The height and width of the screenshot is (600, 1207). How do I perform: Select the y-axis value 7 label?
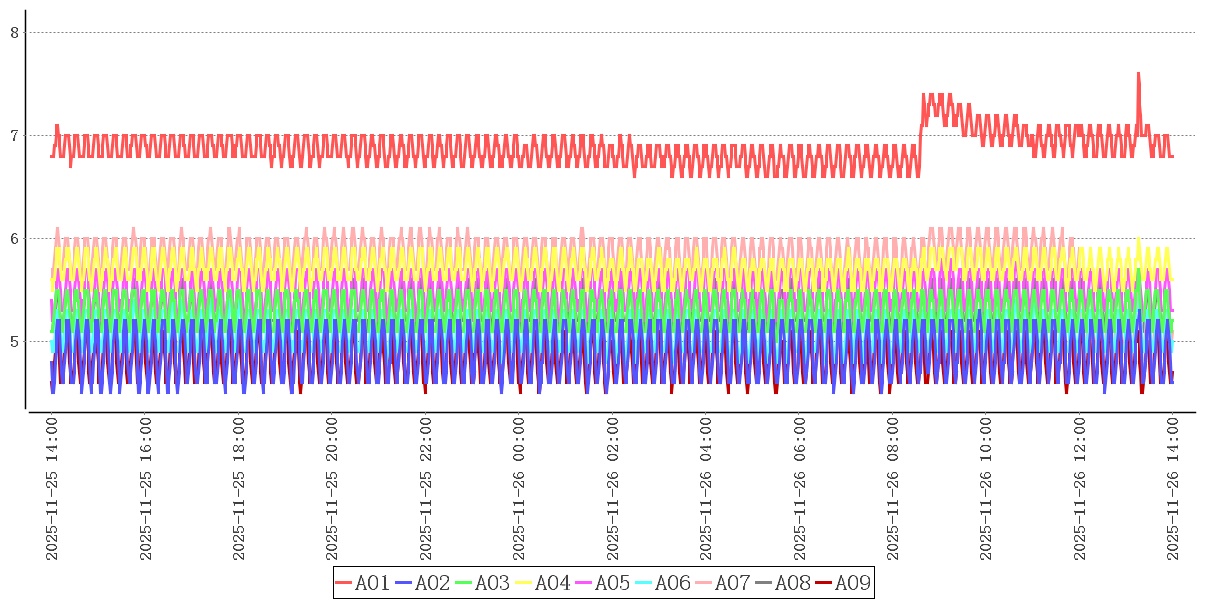coord(15,135)
